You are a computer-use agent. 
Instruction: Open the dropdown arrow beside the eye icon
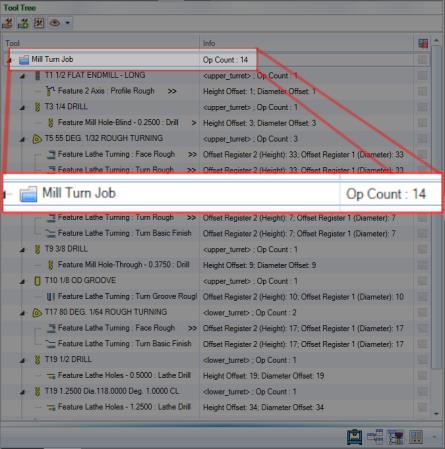pos(68,23)
